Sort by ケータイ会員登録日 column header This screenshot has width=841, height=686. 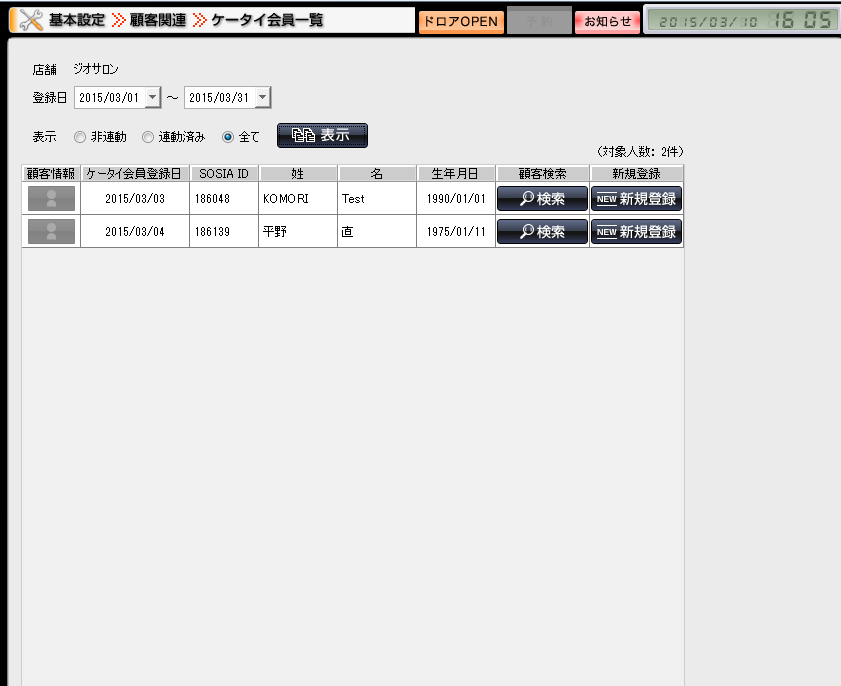[x=134, y=173]
